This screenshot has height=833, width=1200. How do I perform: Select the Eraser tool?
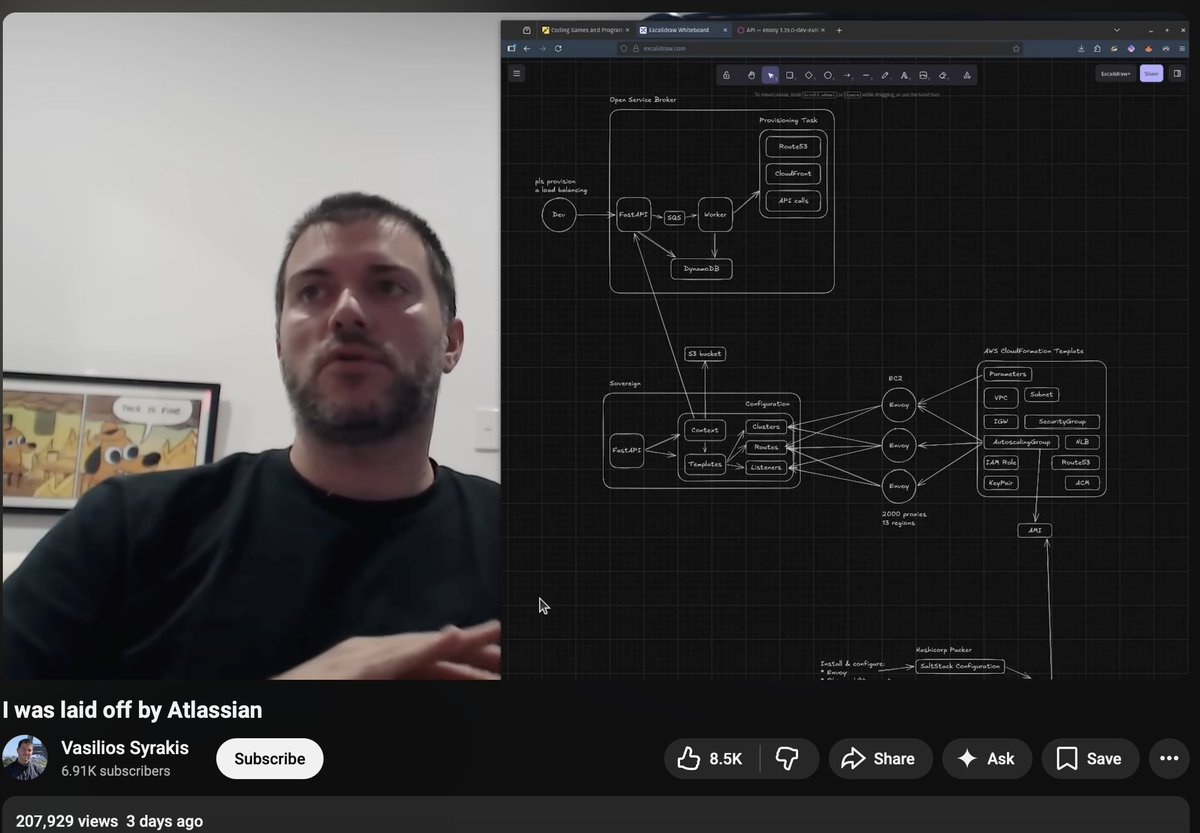click(943, 75)
